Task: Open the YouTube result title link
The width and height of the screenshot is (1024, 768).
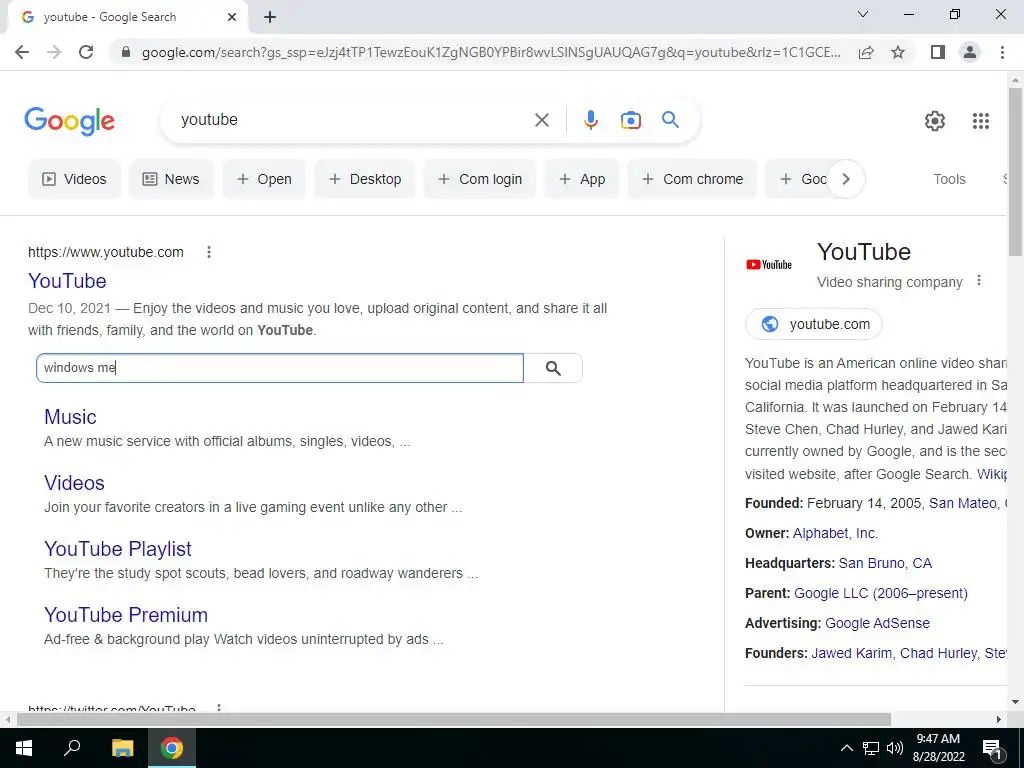Action: [67, 281]
